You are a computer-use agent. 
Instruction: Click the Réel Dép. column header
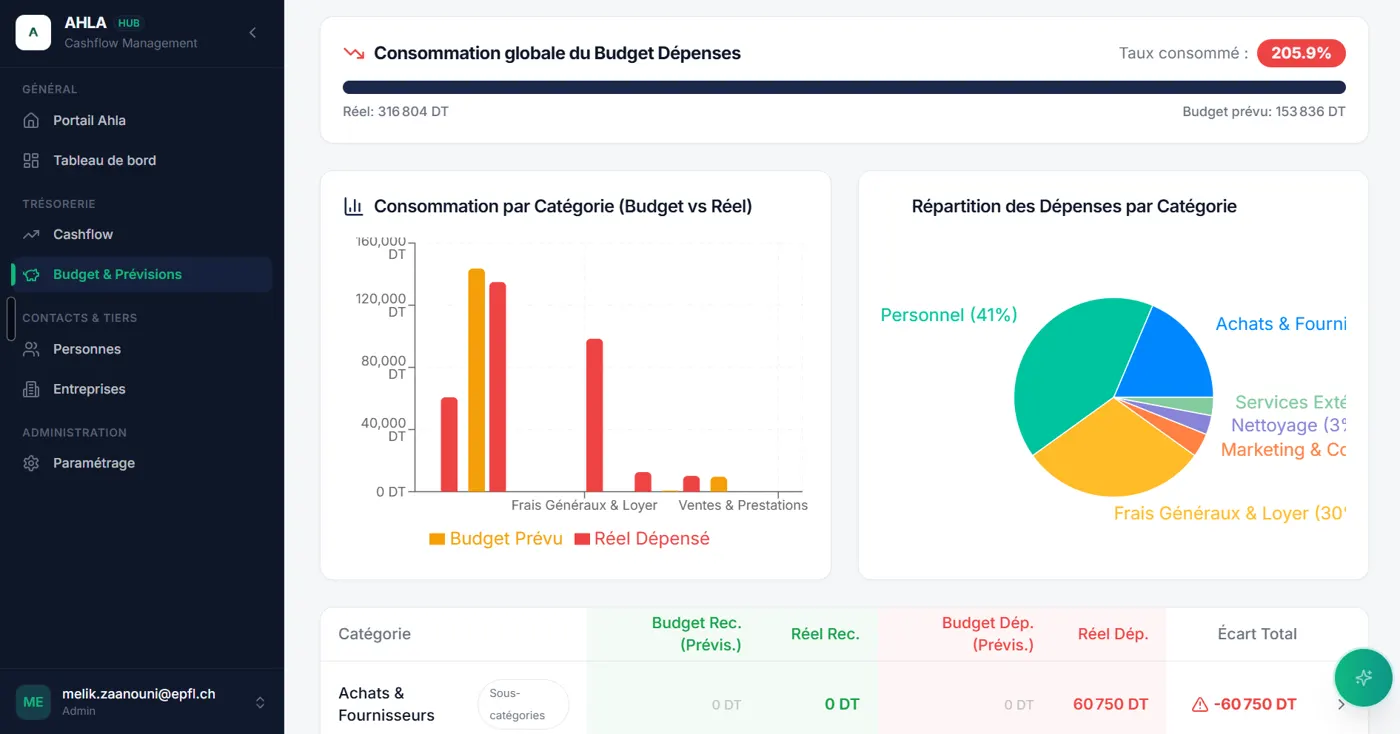1113,634
